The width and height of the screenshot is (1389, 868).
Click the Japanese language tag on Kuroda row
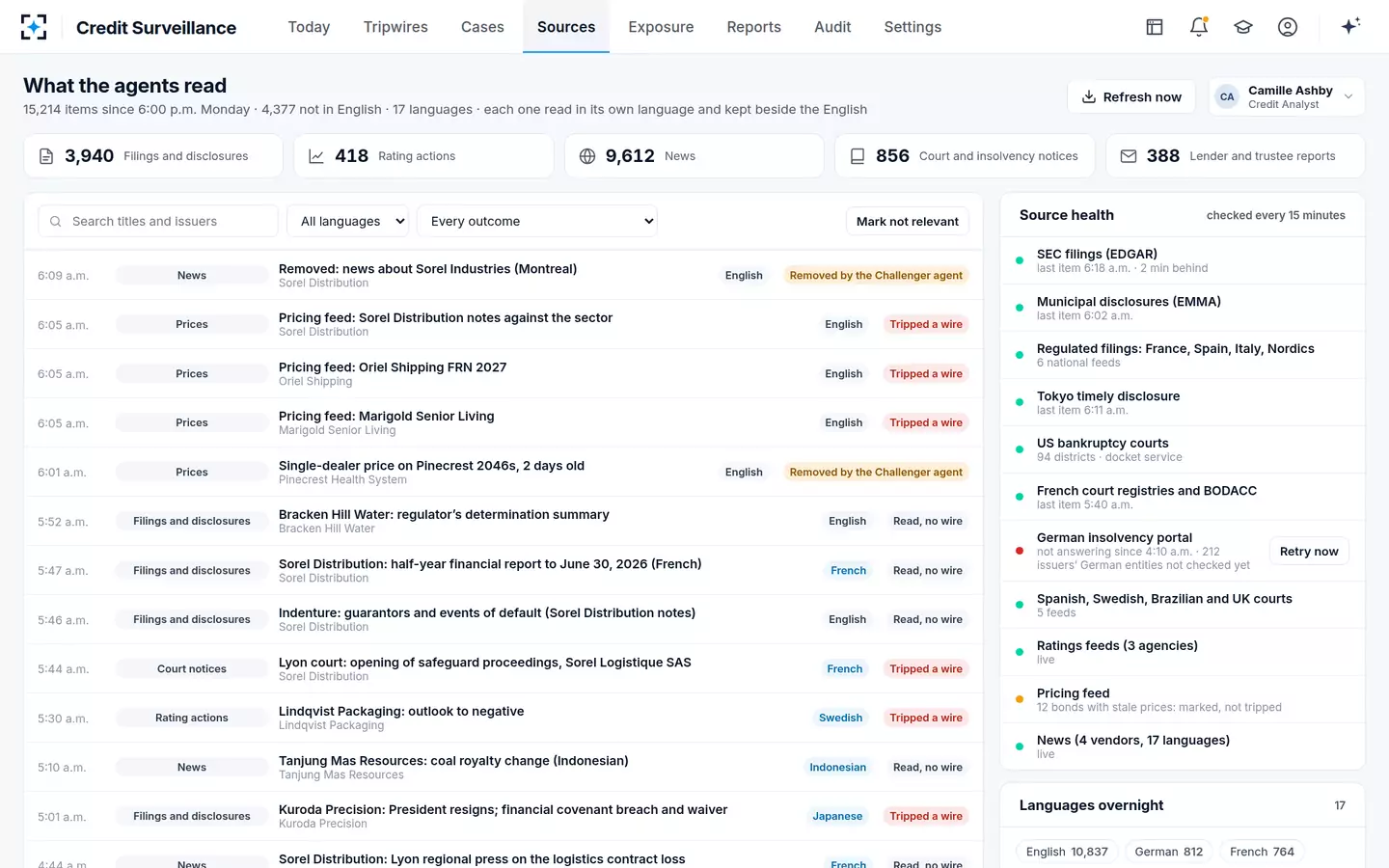(837, 816)
